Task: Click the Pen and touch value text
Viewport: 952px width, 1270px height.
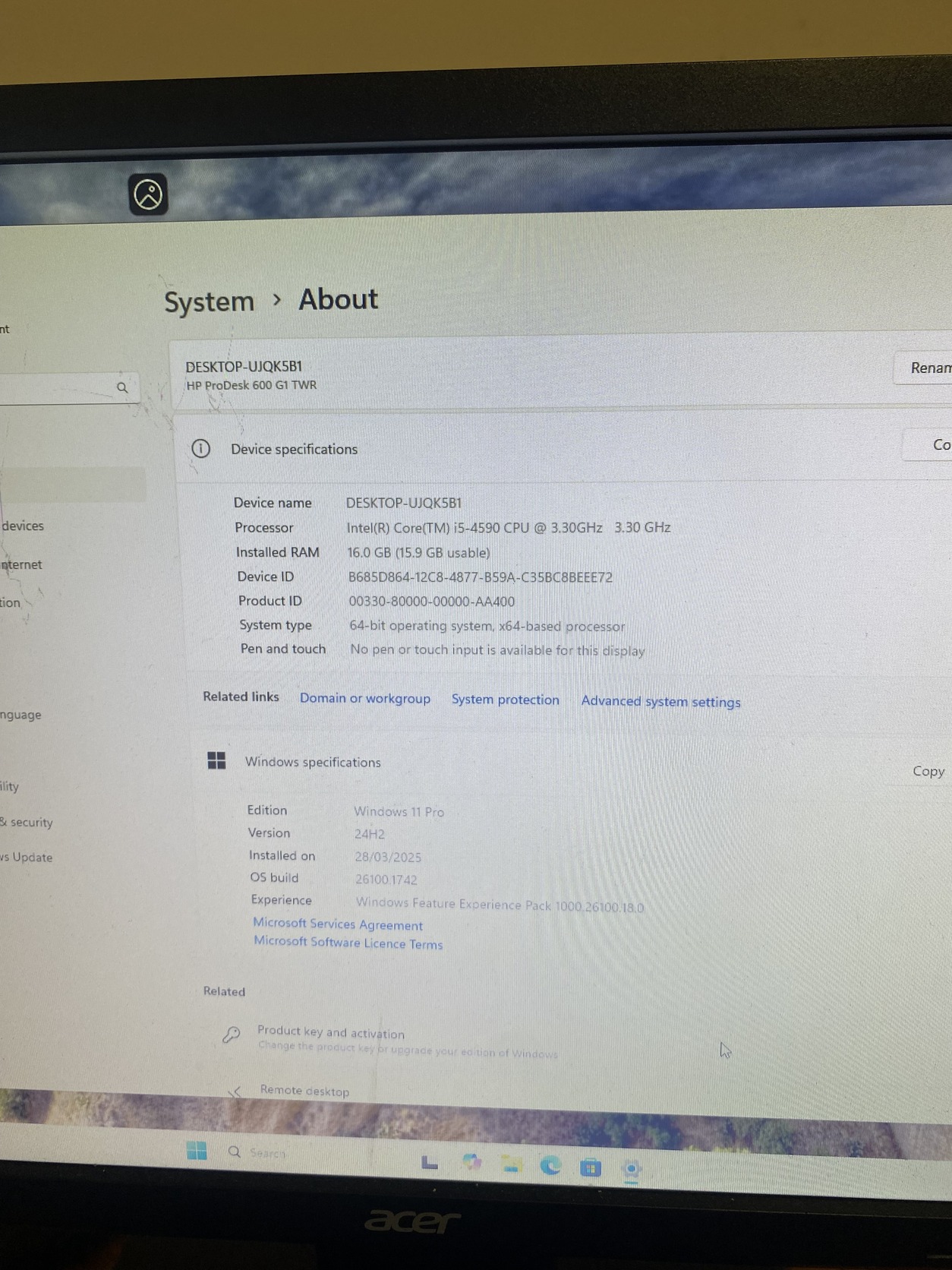Action: tap(497, 650)
